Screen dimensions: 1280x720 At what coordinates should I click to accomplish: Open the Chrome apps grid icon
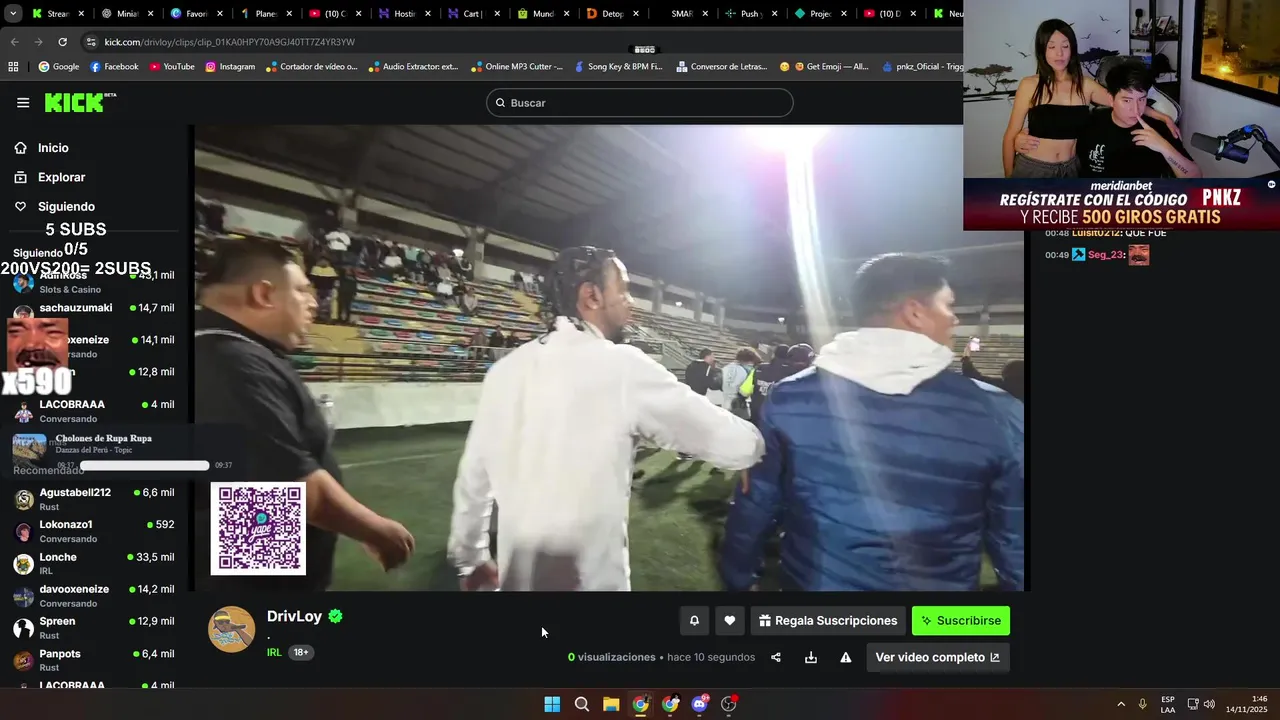tap(13, 67)
